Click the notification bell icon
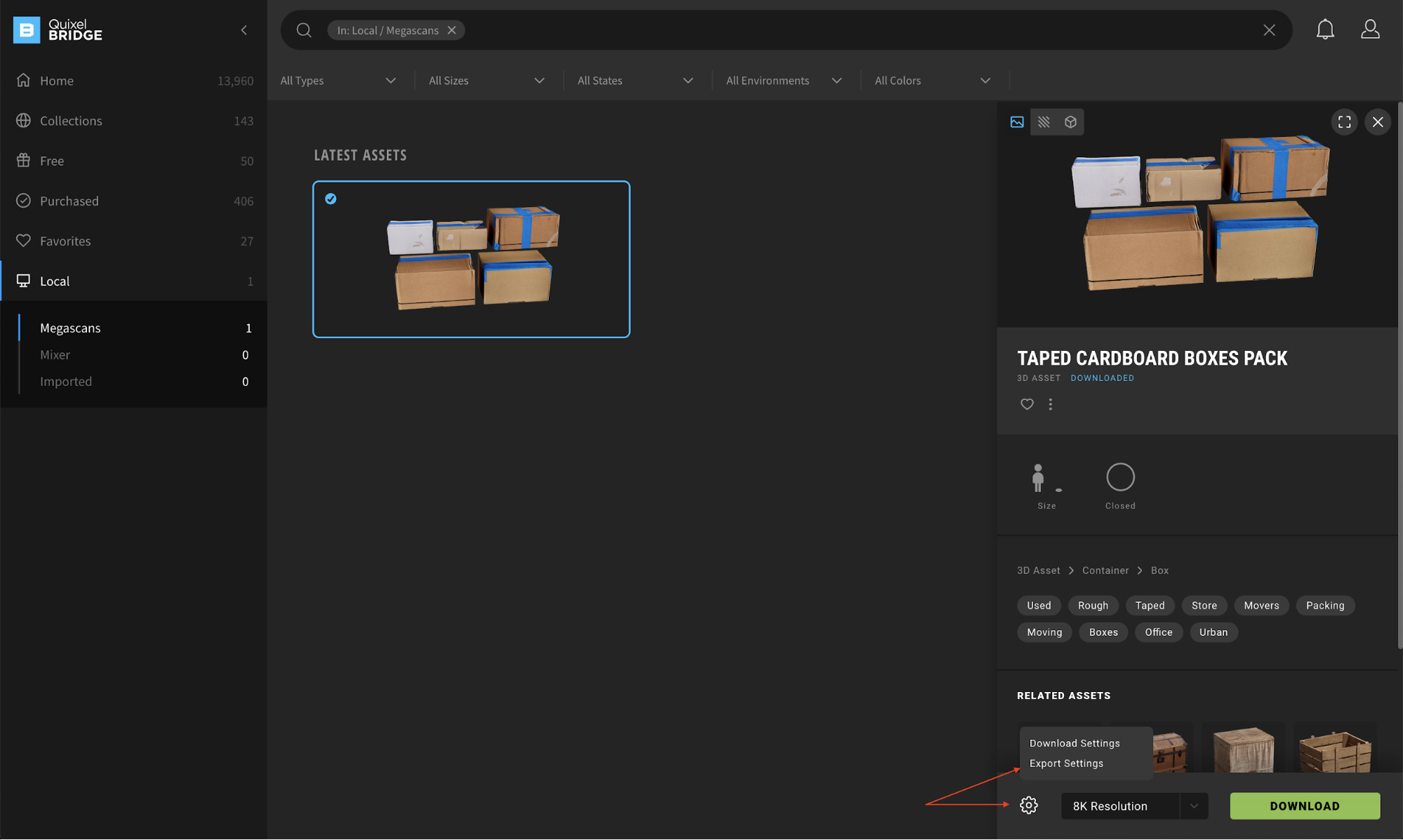Screen dimensions: 1403x840 [x=1325, y=29]
